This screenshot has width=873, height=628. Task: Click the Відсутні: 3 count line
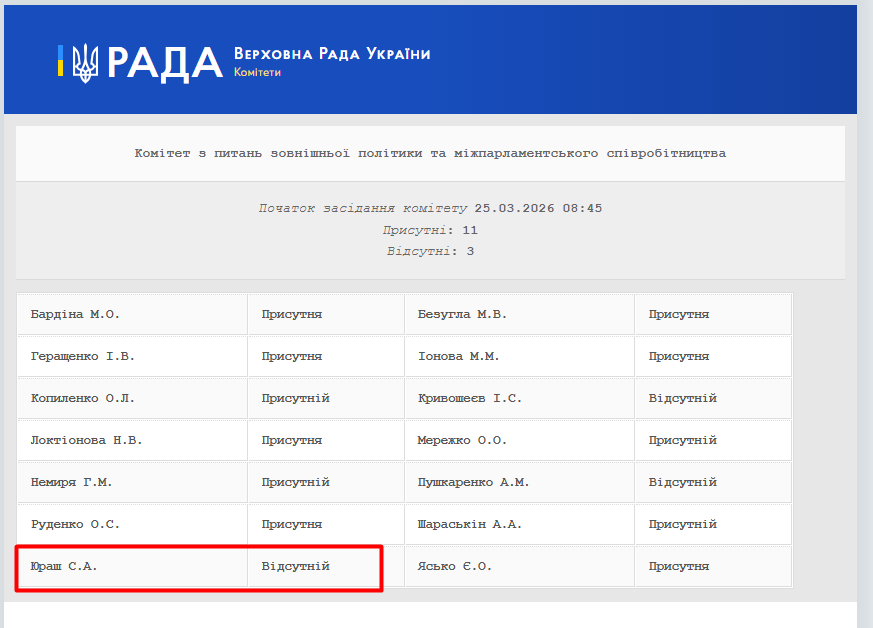pos(430,251)
